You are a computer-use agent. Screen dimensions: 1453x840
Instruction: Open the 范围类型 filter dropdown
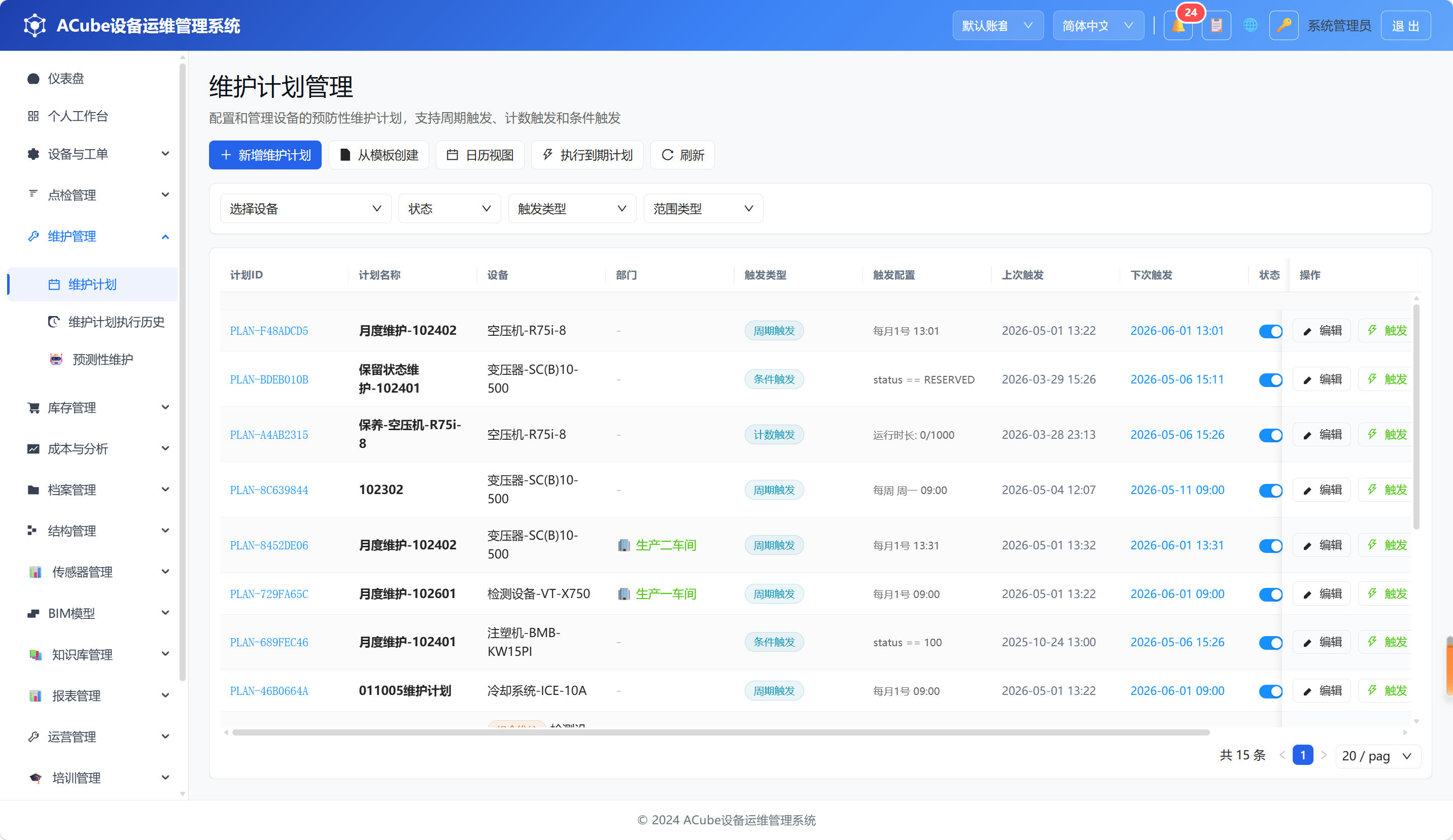pos(703,208)
